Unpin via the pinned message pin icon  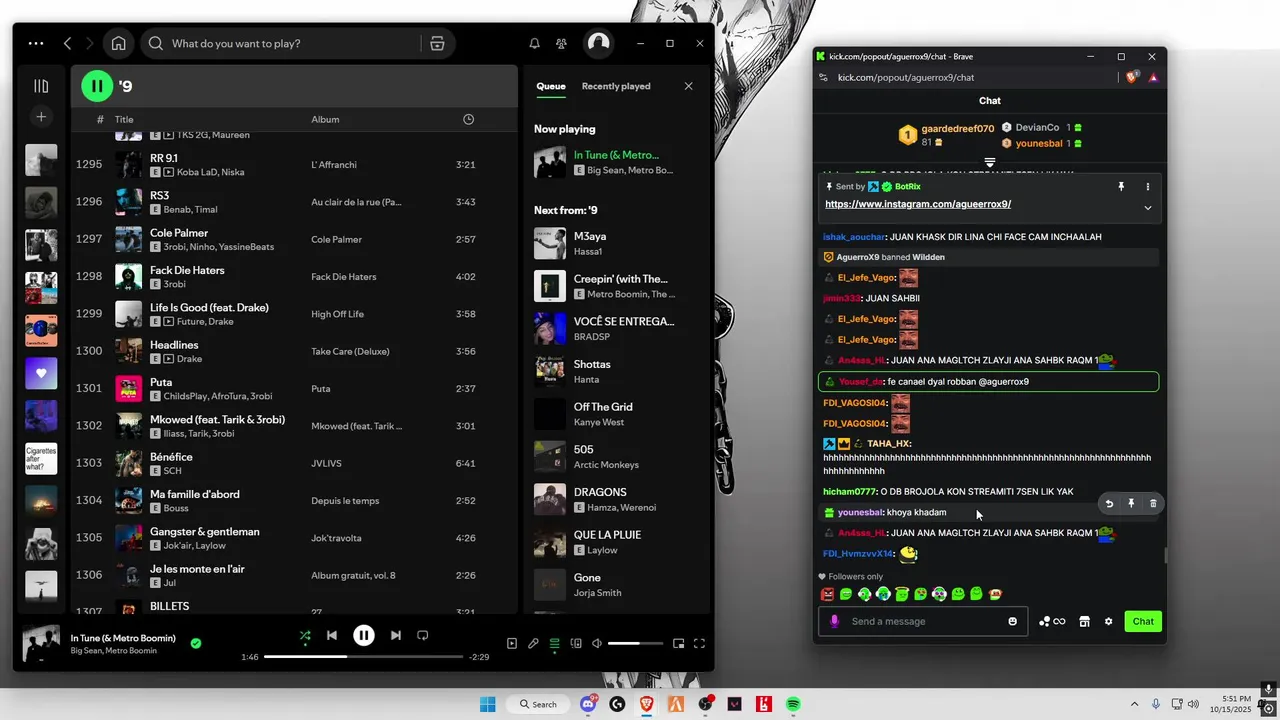point(1121,187)
